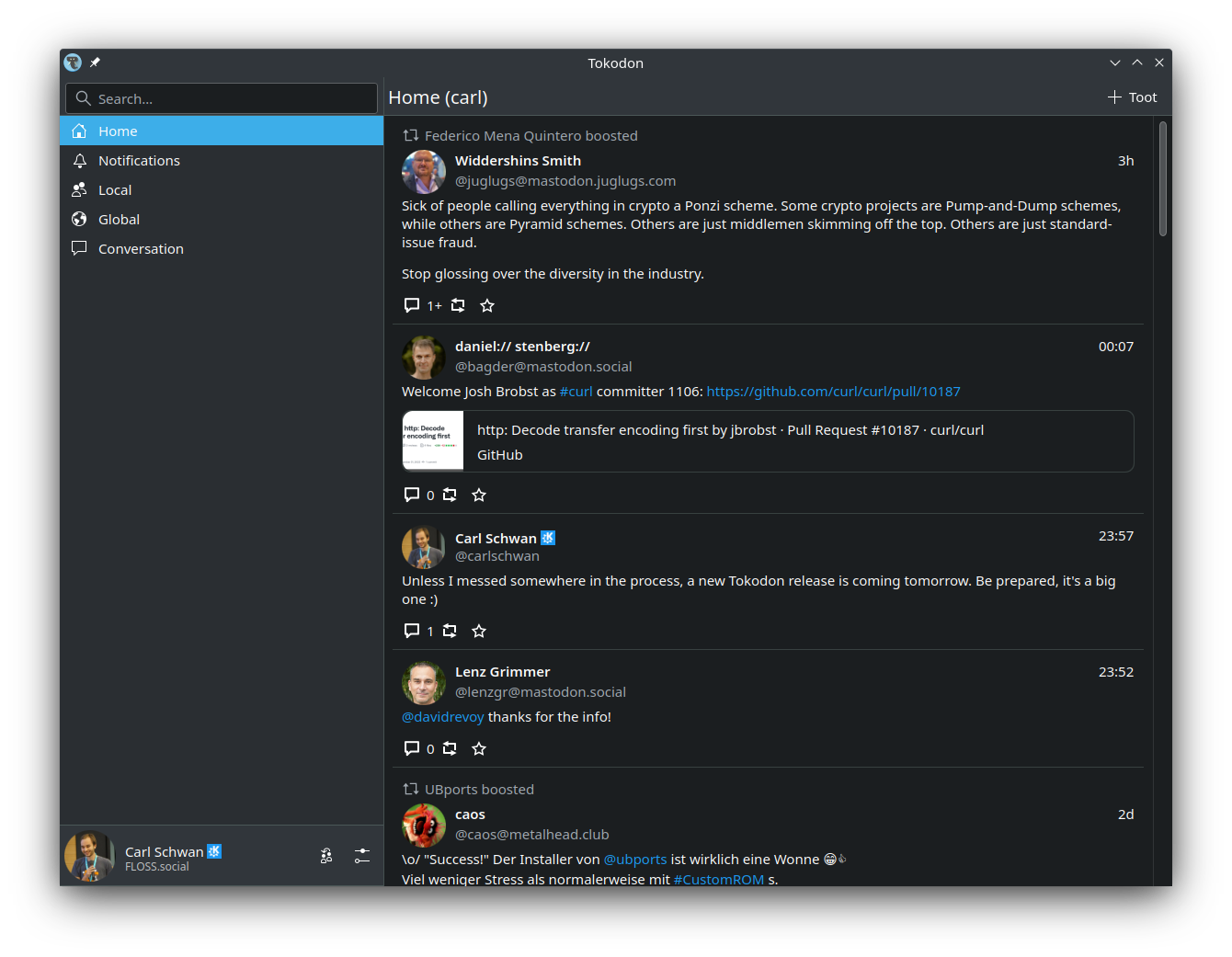Maximize the Tokodon window
This screenshot has height=957, width=1232.
point(1137,63)
